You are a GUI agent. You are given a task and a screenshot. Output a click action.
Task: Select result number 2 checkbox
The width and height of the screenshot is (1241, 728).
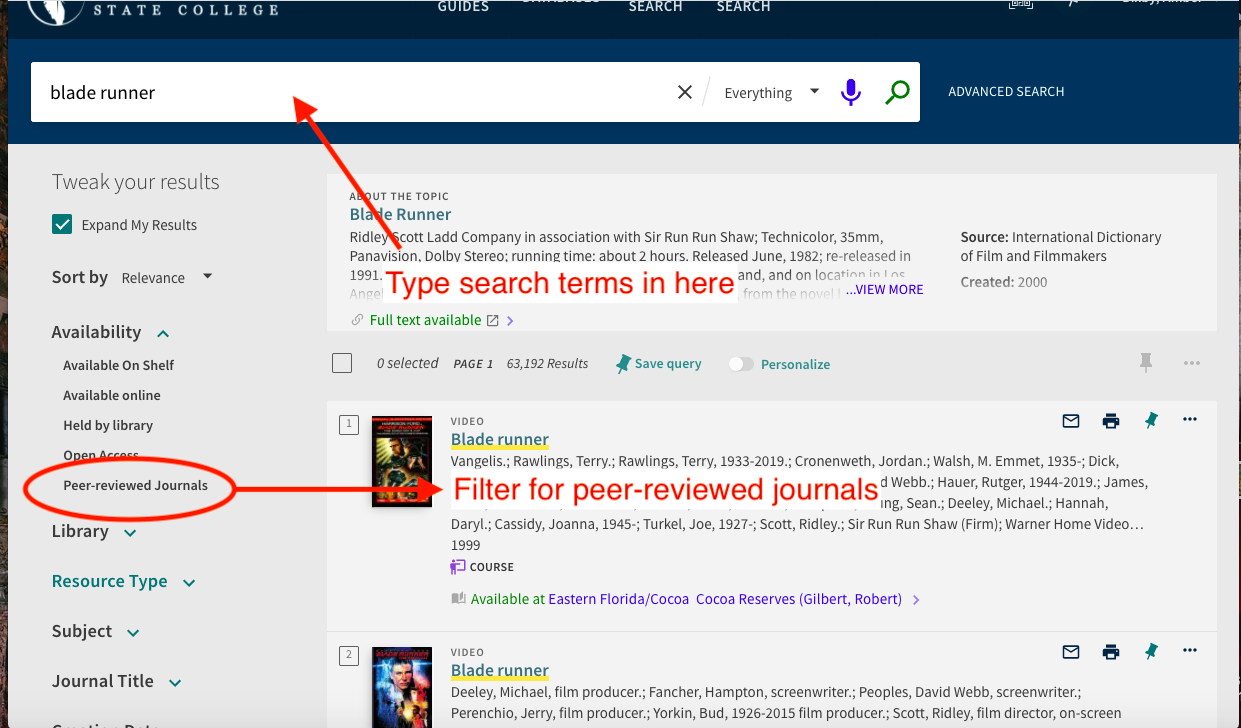pos(348,656)
